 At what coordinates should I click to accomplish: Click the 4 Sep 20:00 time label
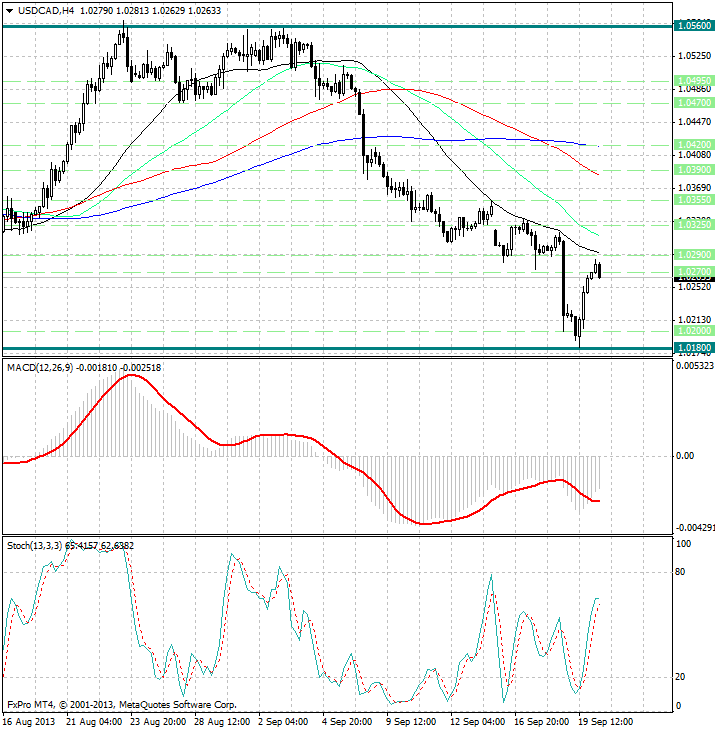coord(347,722)
